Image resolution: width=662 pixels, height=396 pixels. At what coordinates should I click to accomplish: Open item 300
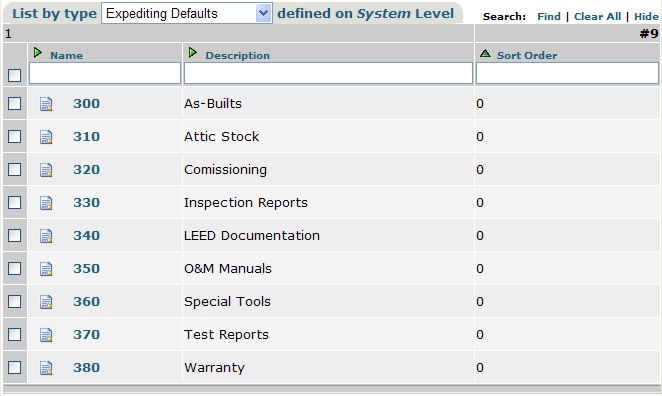click(x=87, y=104)
